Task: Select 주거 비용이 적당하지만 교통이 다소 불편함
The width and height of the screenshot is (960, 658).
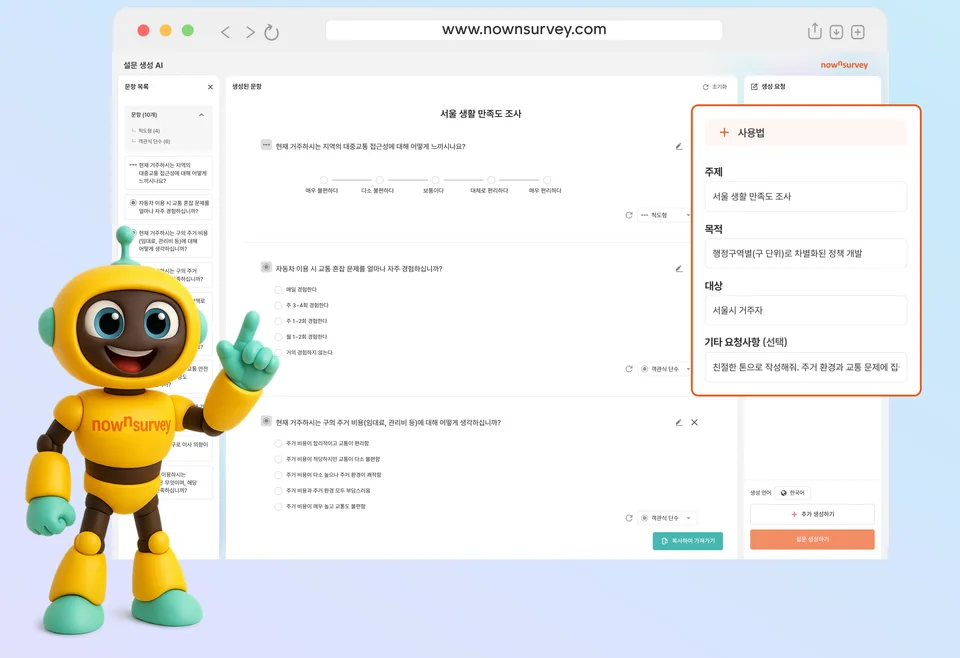Action: coord(279,459)
